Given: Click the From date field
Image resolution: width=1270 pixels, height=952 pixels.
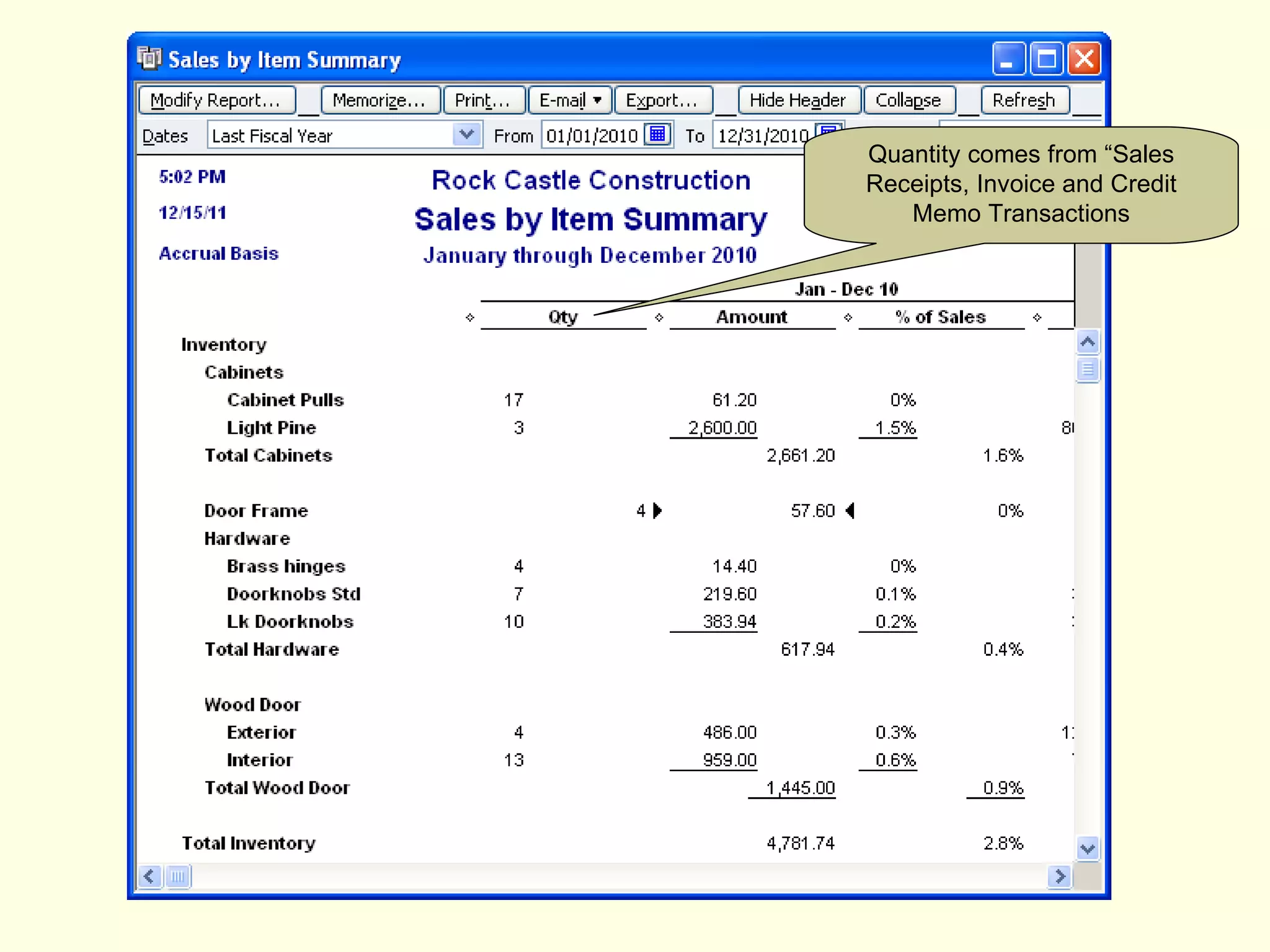Looking at the screenshot, I should point(592,135).
